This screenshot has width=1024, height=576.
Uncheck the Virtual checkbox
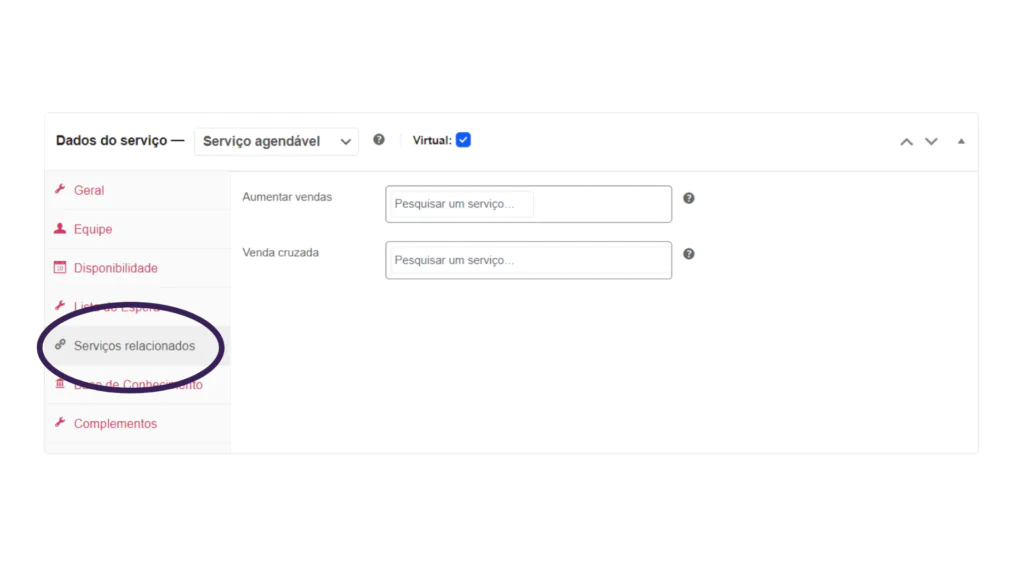463,140
